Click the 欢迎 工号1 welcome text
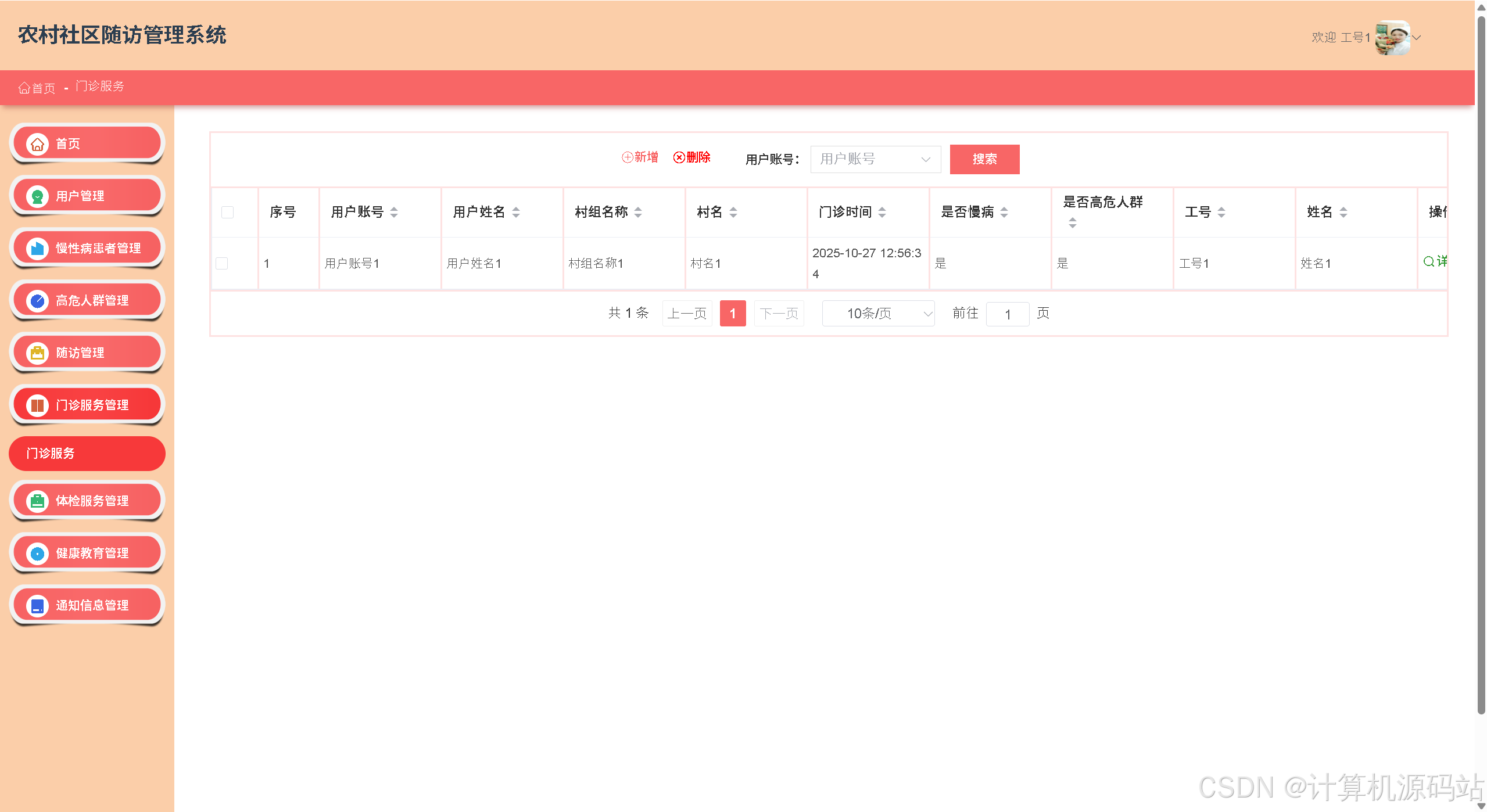The width and height of the screenshot is (1487, 812). [1341, 38]
